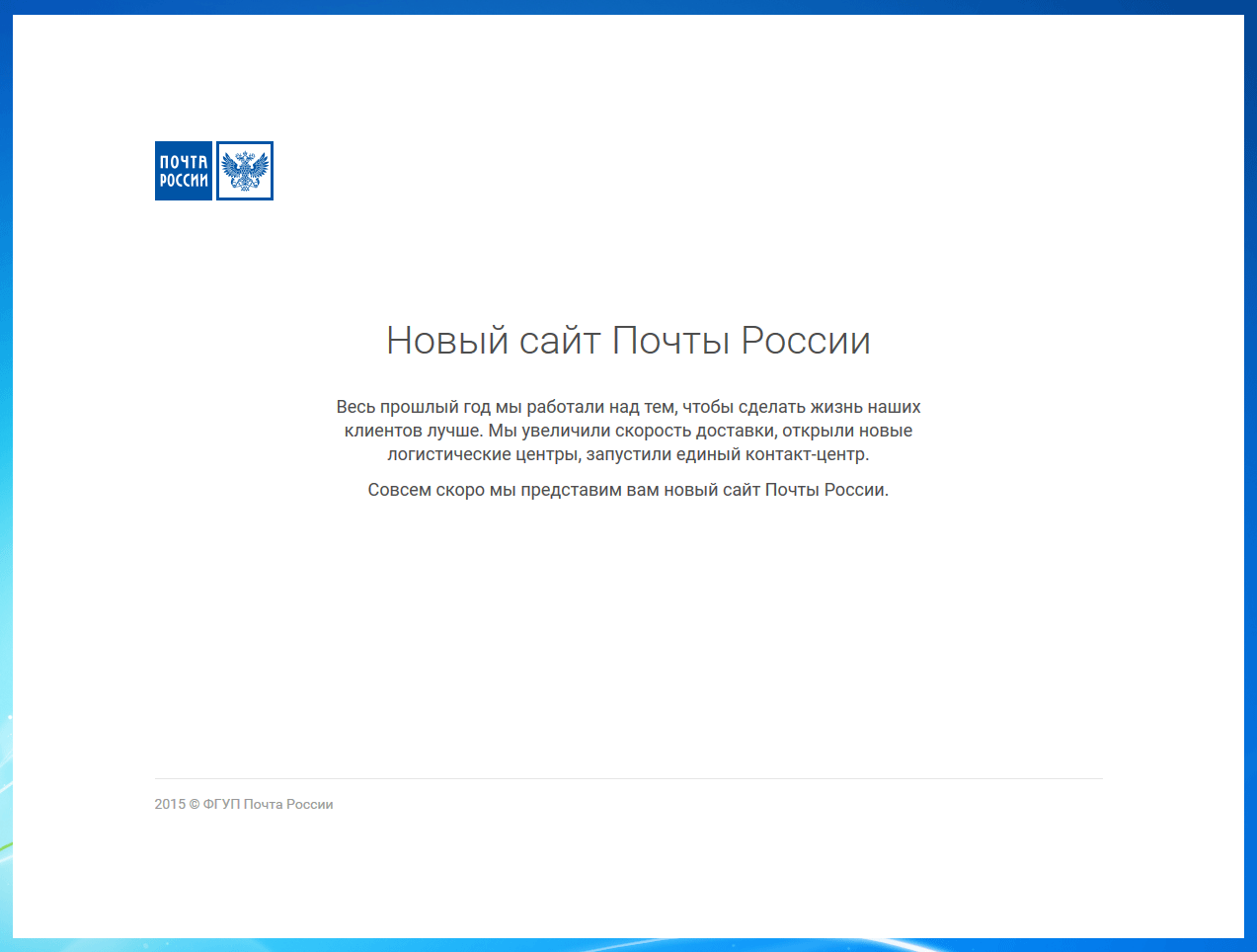
Task: Click the double-headed eagle emblem logo
Action: (245, 171)
